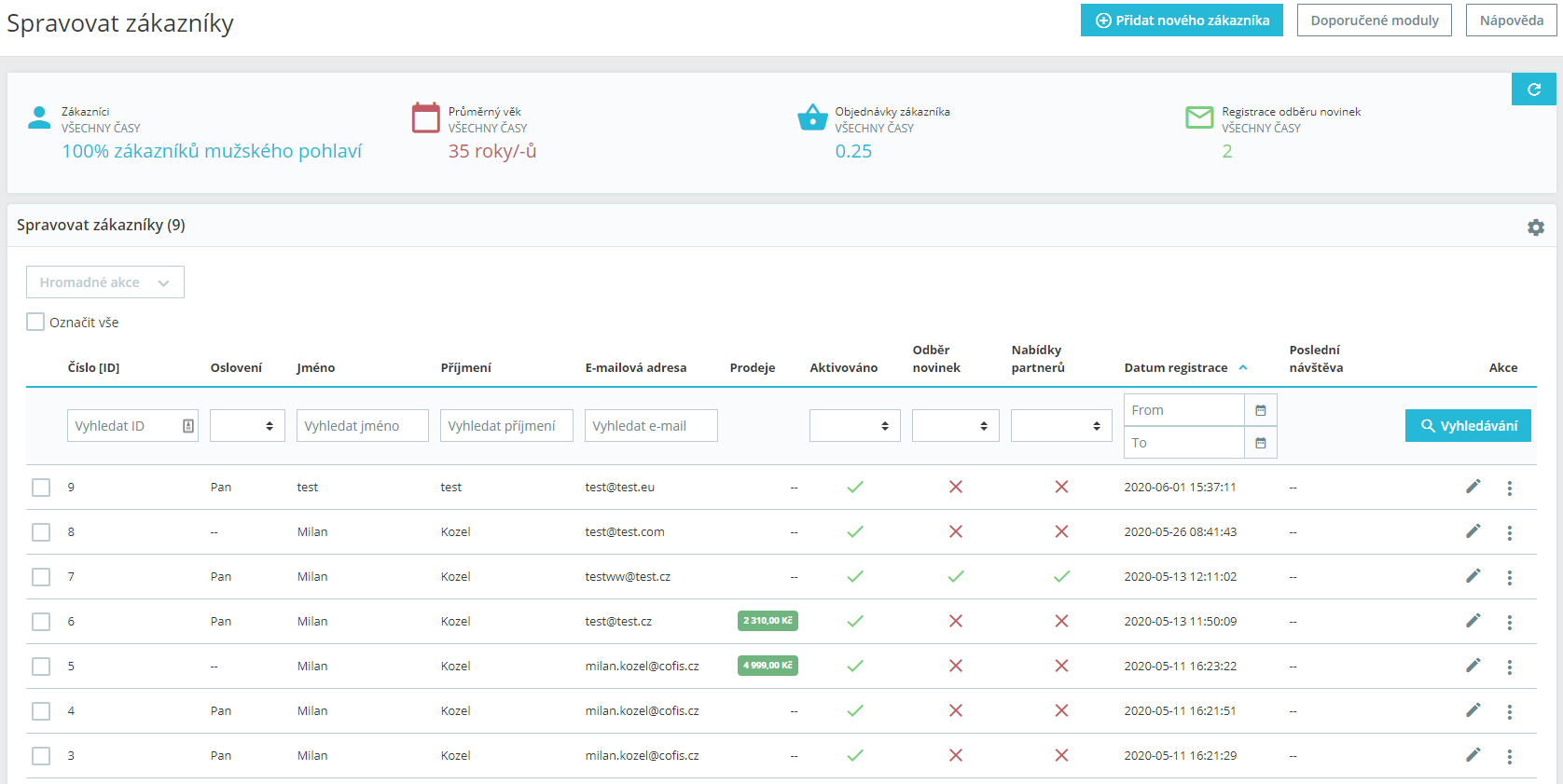Edit customer 5 with the pencil icon
Viewport: 1563px width, 784px height.
click(x=1473, y=666)
